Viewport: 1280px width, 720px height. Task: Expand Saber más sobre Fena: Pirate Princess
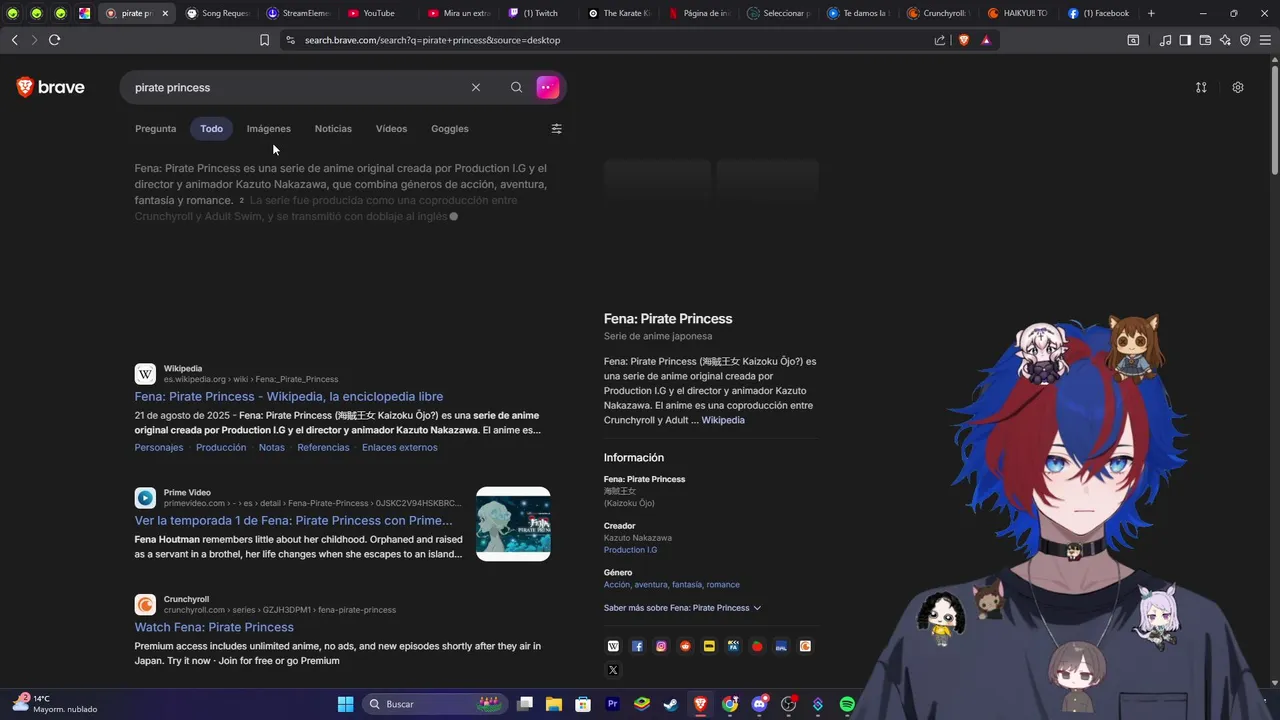[x=682, y=608]
